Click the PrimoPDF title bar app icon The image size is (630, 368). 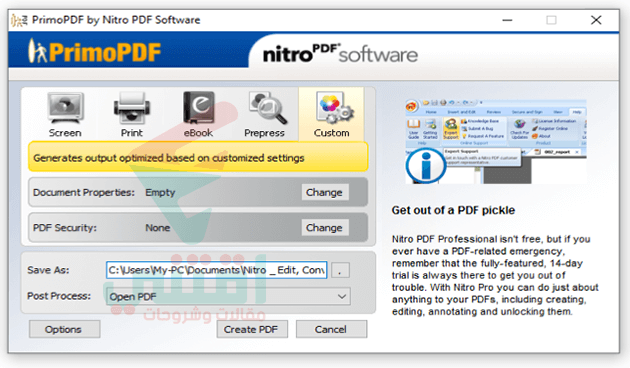tap(19, 20)
